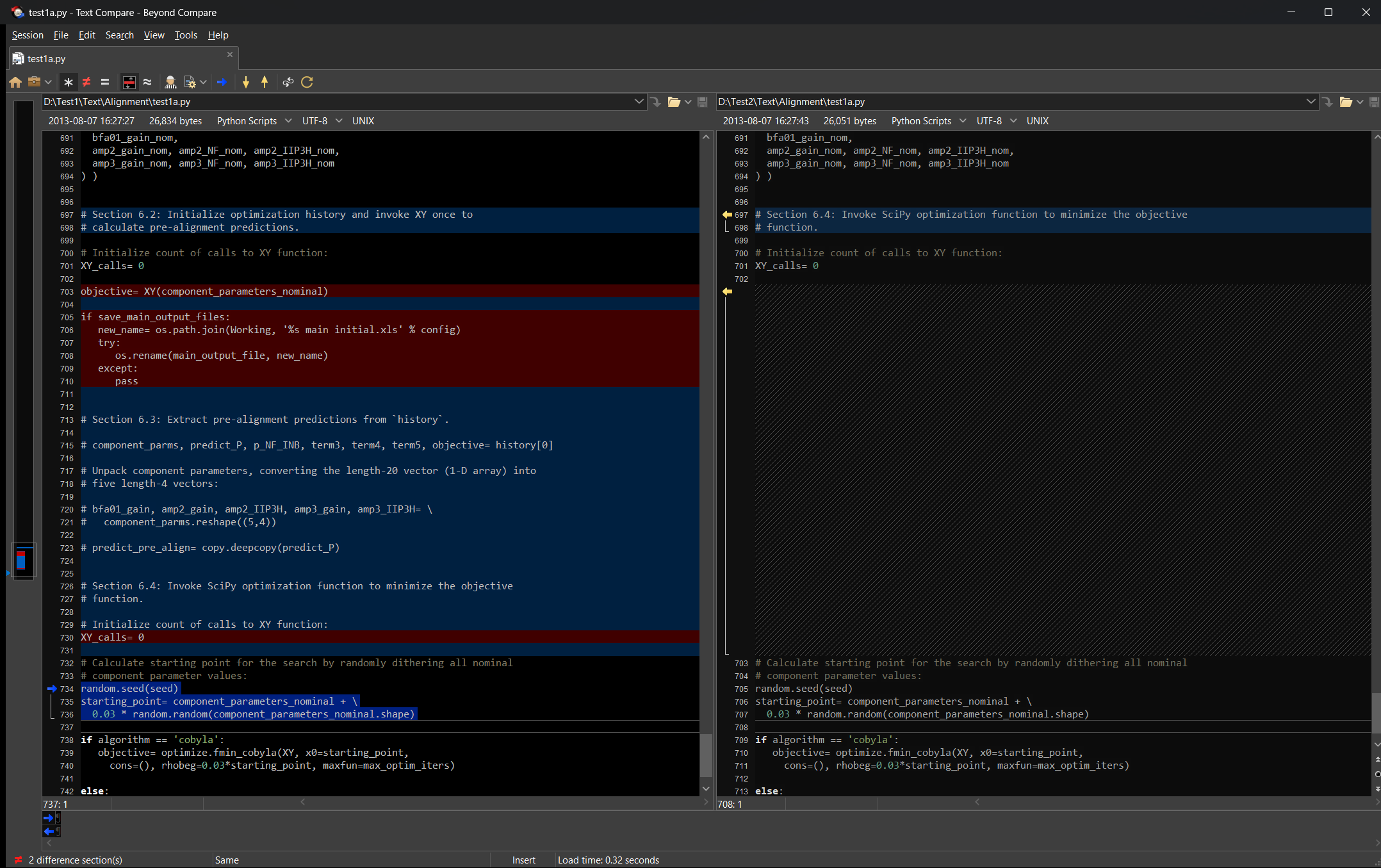Image resolution: width=1381 pixels, height=868 pixels.
Task: Click right pane browse-parent arrow icon
Action: [1327, 102]
